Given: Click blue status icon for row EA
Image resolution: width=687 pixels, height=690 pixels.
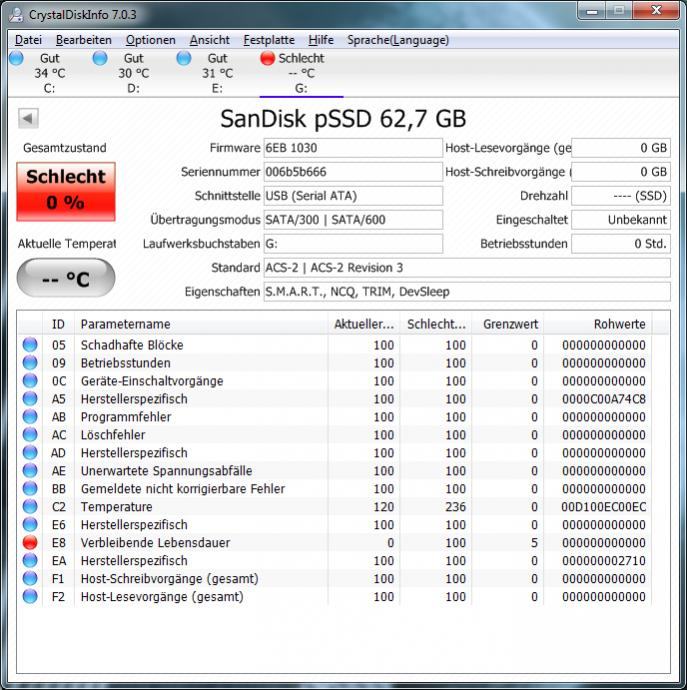Looking at the screenshot, I should [x=30, y=561].
